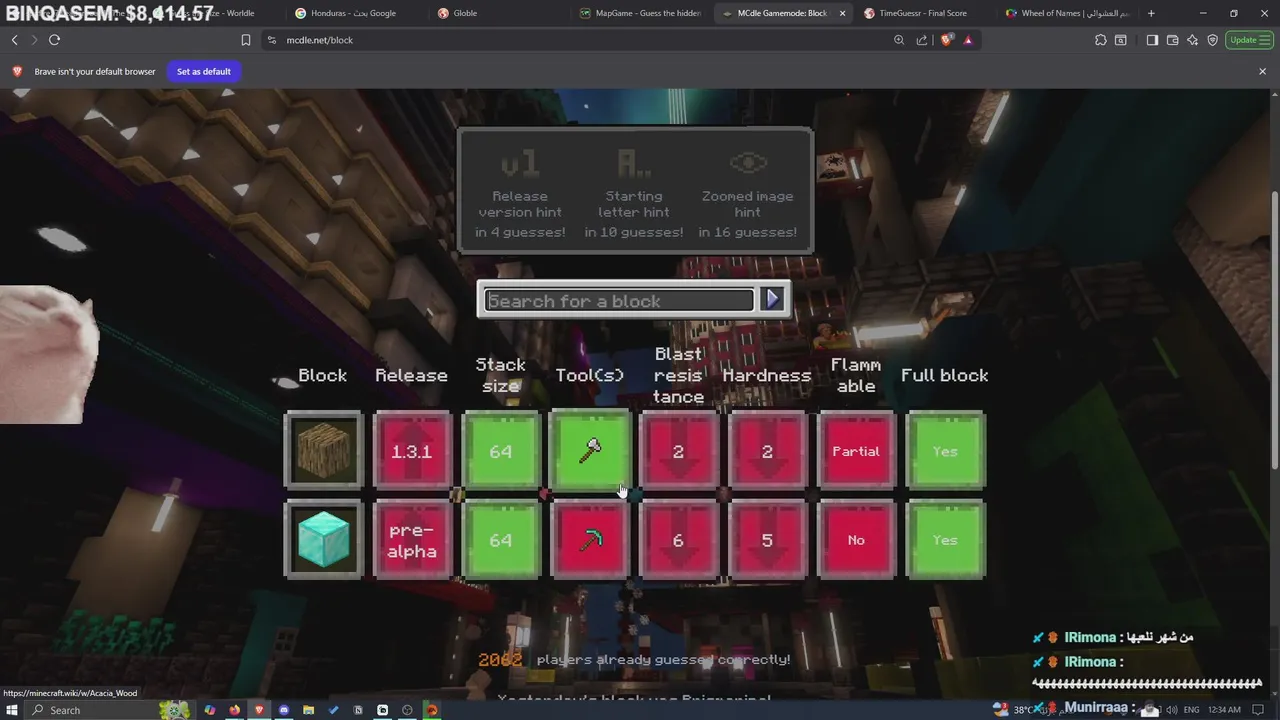Click the Hardness column header

pos(767,375)
